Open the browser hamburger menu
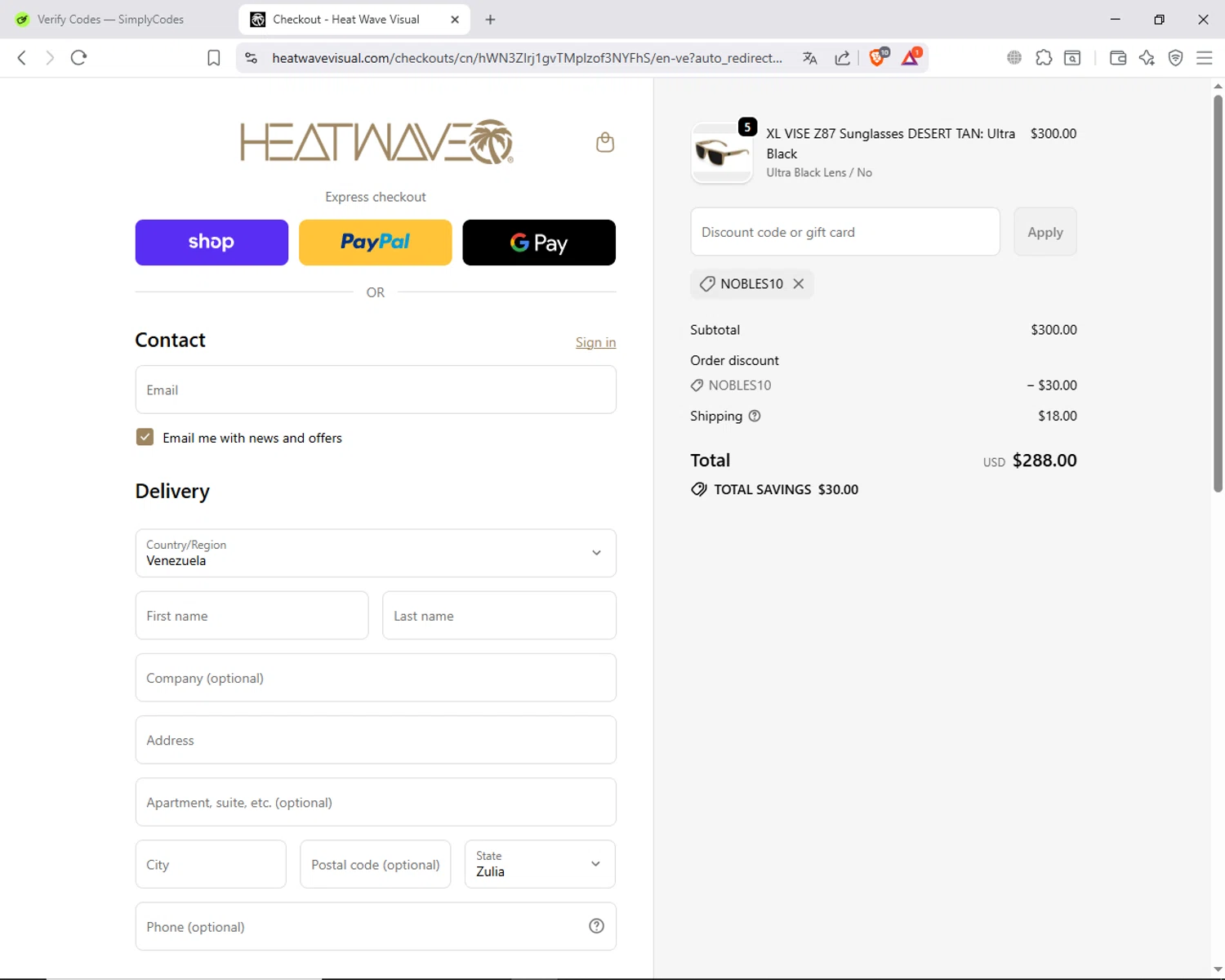The height and width of the screenshot is (980, 1225). (1204, 58)
